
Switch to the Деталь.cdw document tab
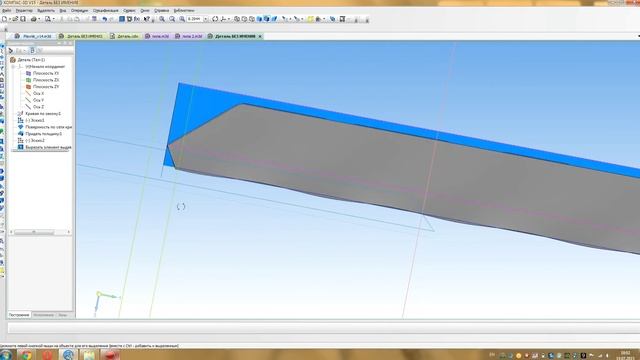(x=124, y=36)
